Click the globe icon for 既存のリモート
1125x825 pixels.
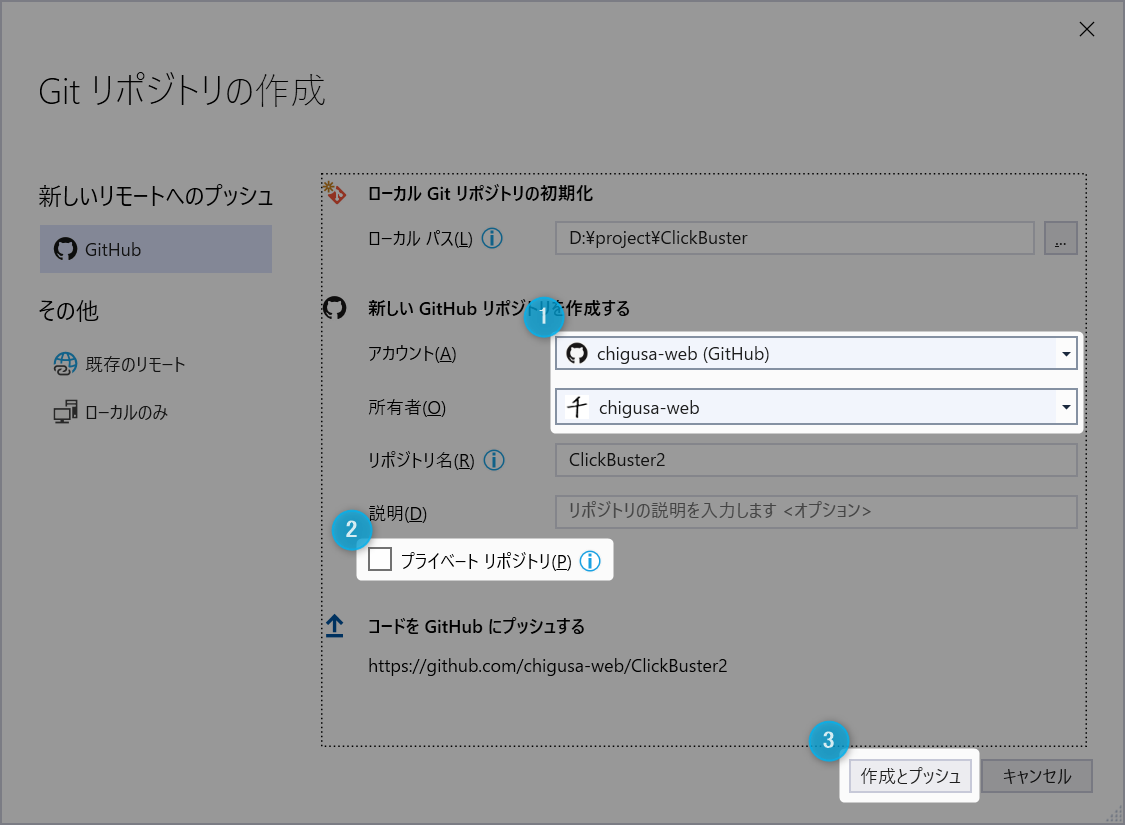(65, 364)
